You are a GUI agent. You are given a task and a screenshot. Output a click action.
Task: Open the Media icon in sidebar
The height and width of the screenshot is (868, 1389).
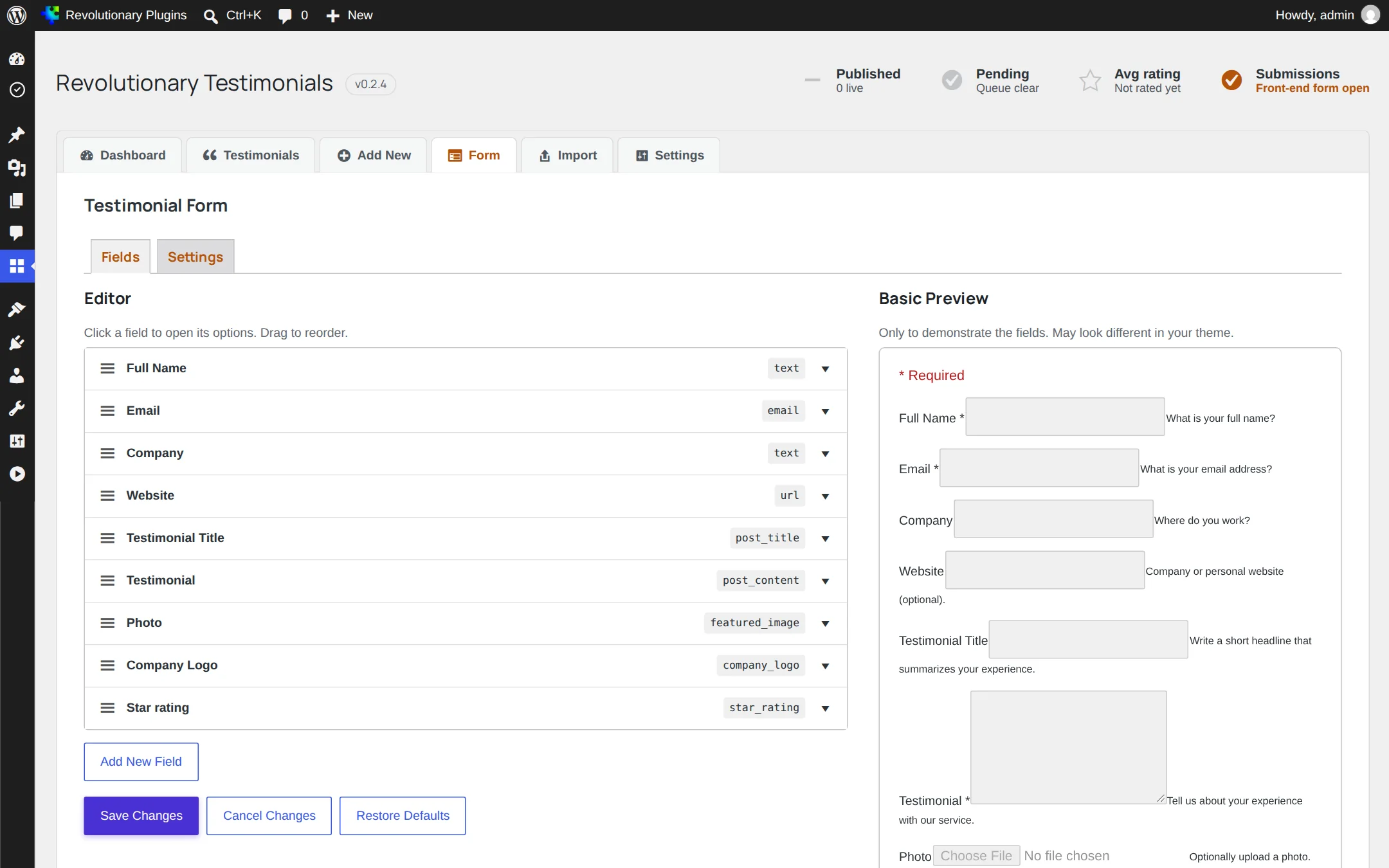(x=17, y=168)
